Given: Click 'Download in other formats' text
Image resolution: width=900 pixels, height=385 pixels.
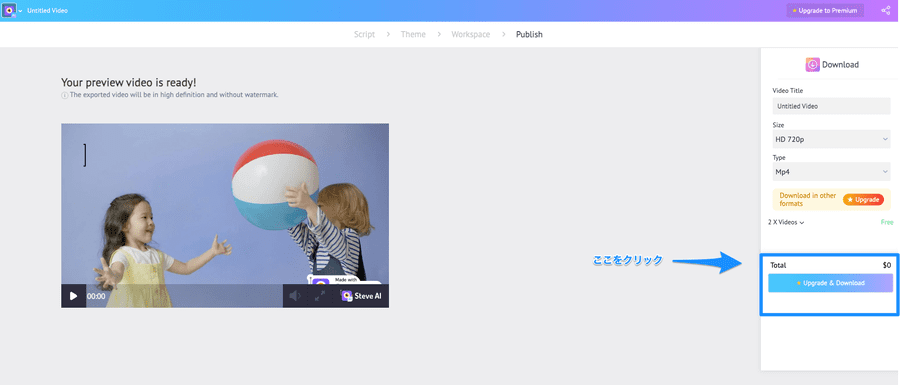Looking at the screenshot, I should tap(808, 199).
